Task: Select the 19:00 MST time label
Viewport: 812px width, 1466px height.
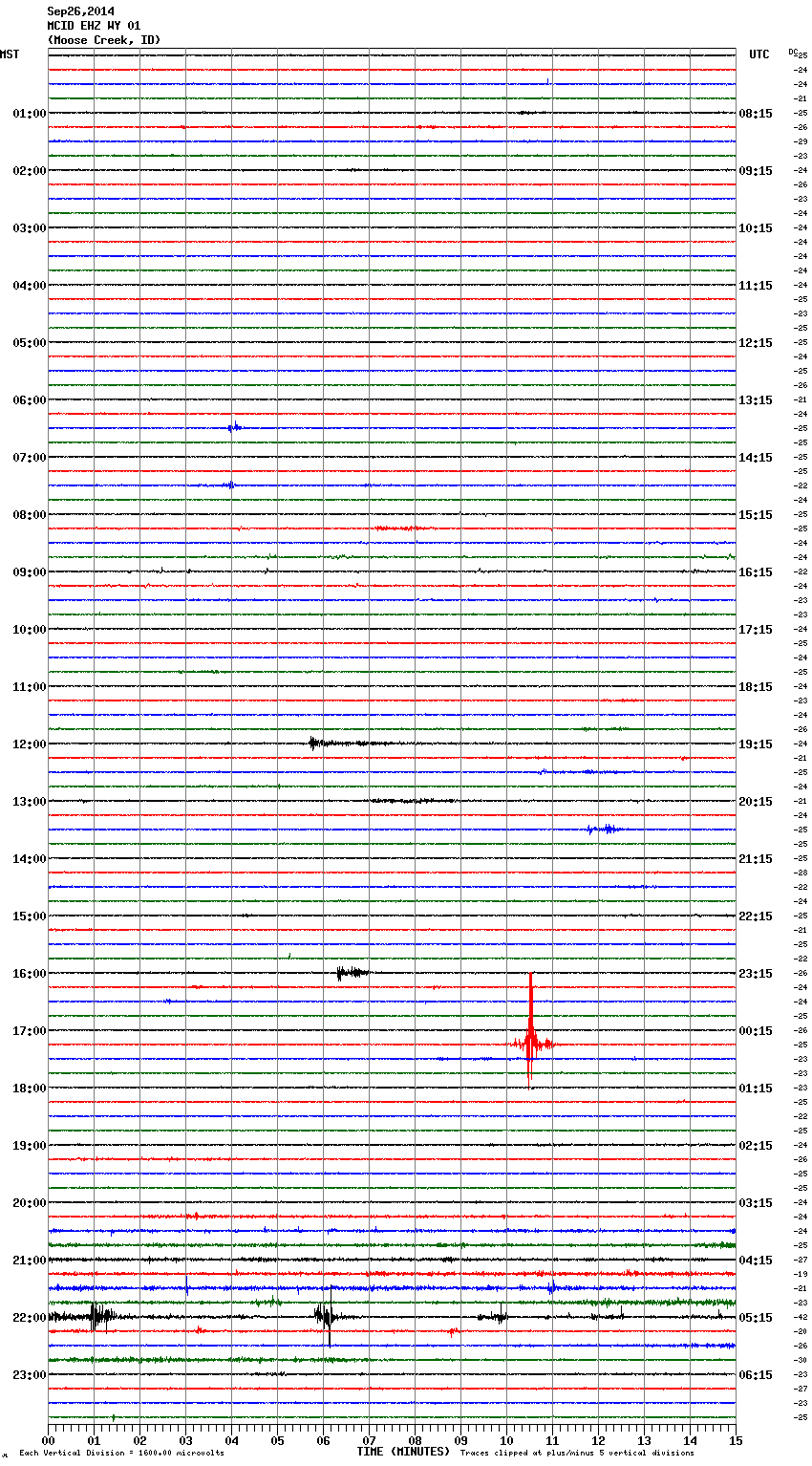Action: point(30,1146)
